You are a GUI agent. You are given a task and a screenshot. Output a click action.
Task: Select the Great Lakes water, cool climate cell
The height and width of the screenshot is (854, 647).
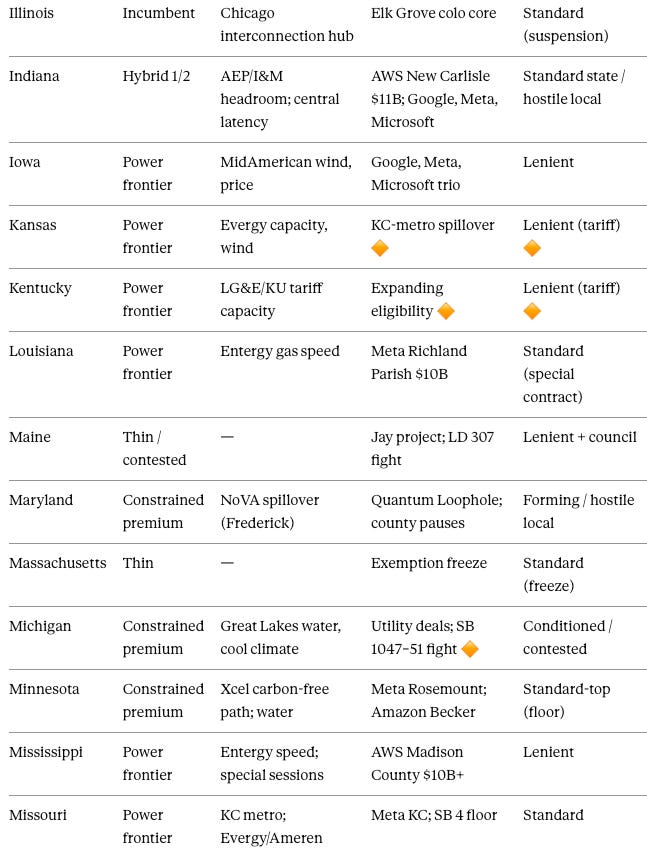click(x=280, y=638)
